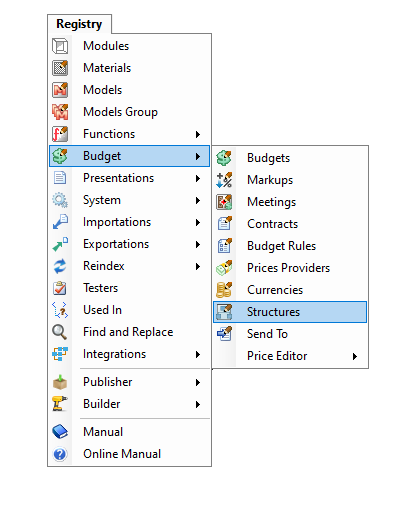Expand the Functions submenu arrow
Screen dimensions: 404x507
[x=198, y=134]
